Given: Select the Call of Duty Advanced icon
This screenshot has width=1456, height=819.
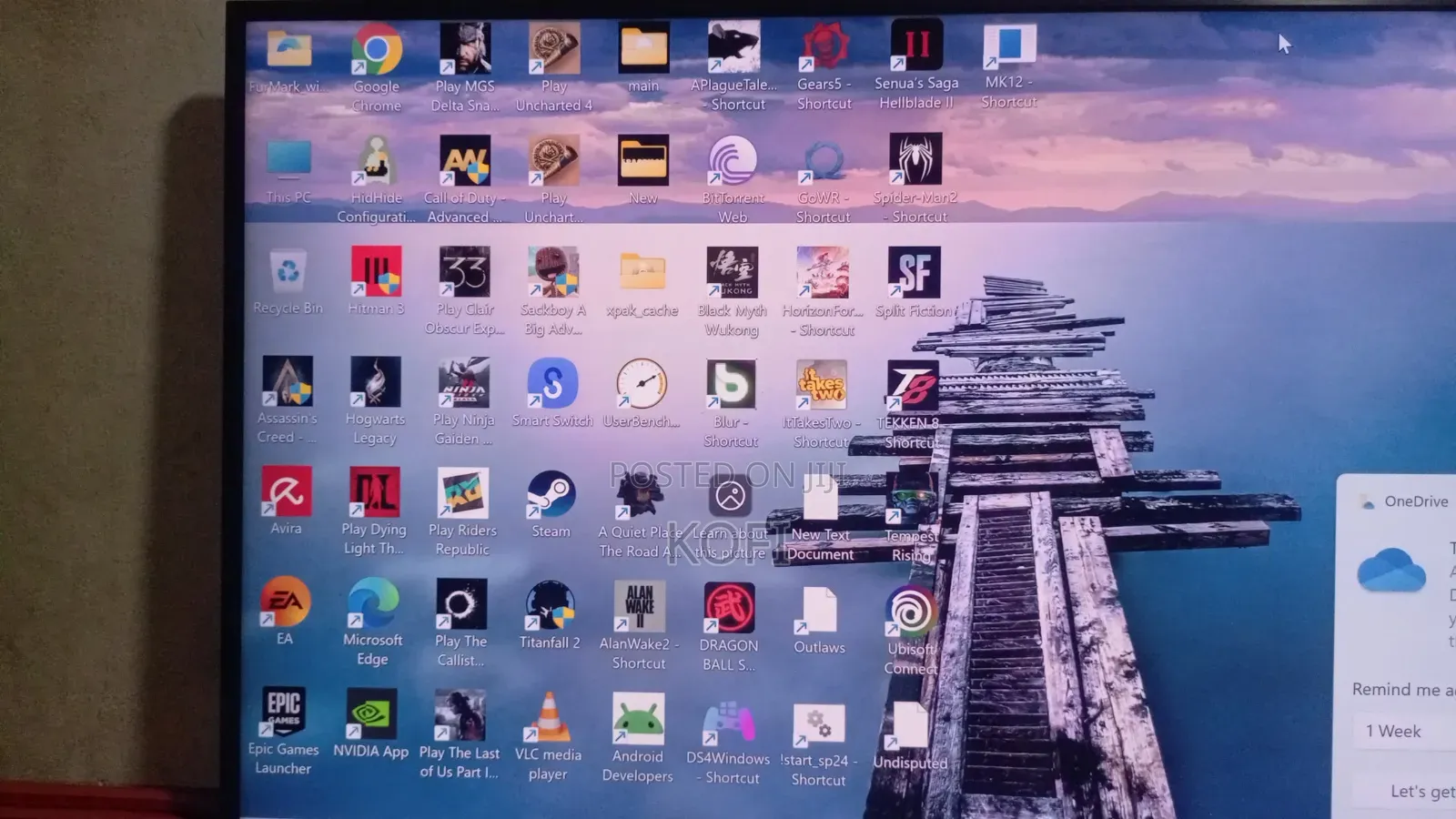Looking at the screenshot, I should [465, 160].
